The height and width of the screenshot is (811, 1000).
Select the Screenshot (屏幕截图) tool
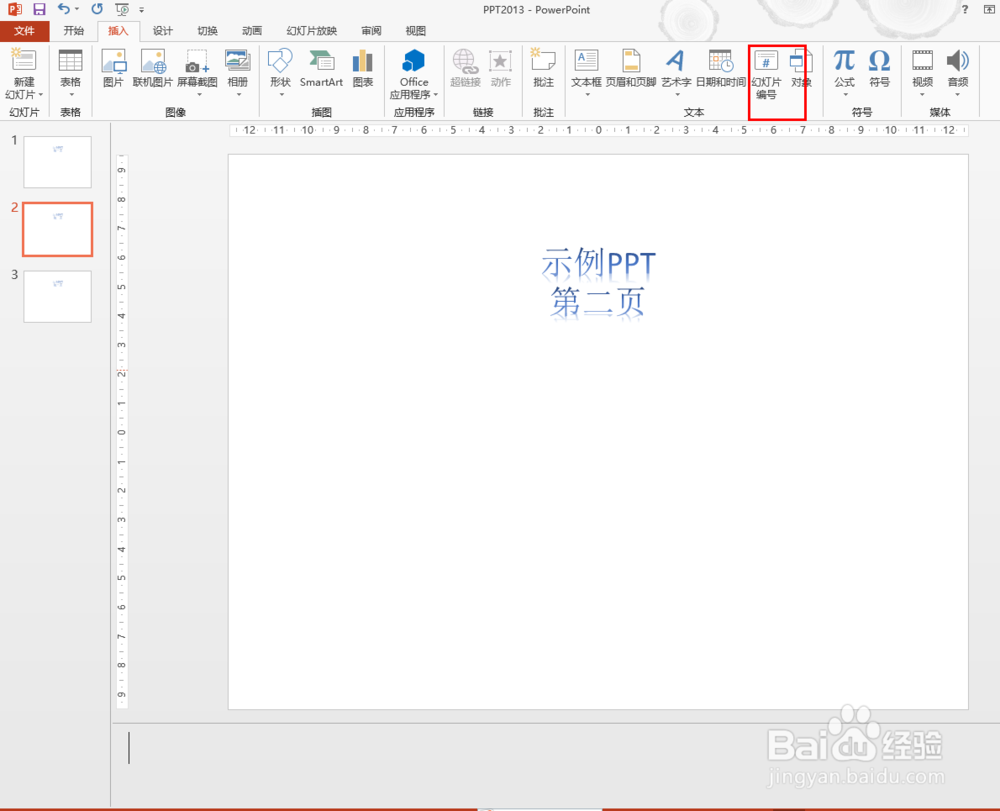[197, 69]
